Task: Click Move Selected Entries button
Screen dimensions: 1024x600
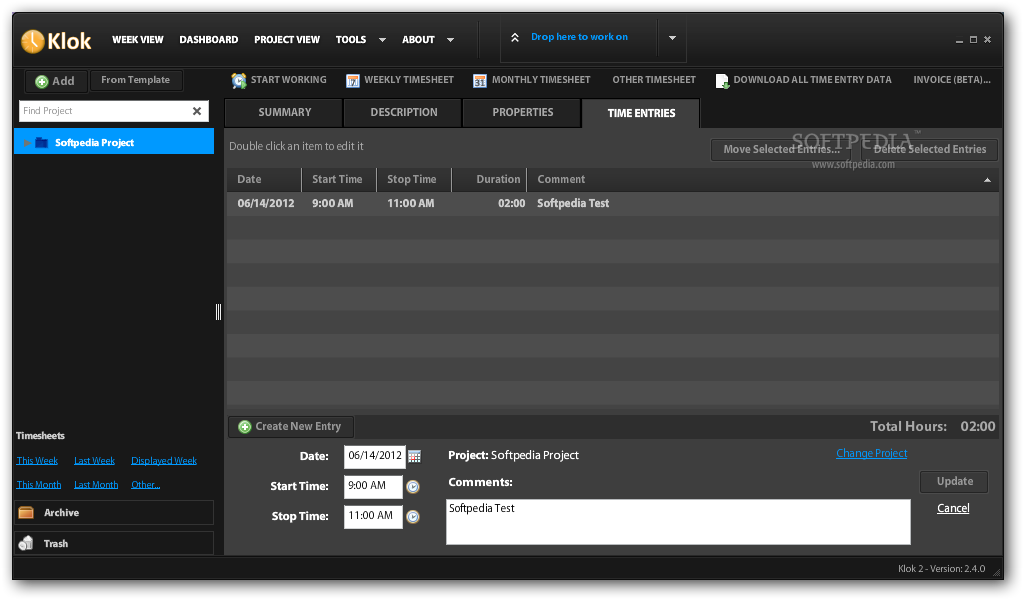Action: click(781, 150)
